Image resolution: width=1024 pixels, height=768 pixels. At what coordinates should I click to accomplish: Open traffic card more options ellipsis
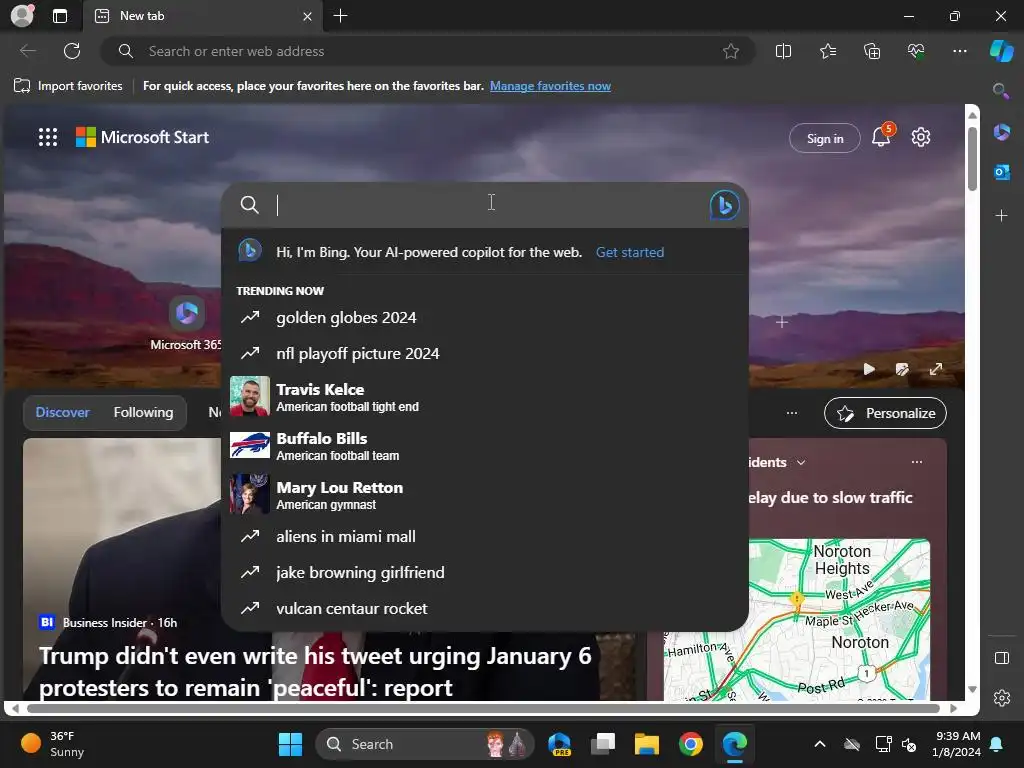pos(917,462)
